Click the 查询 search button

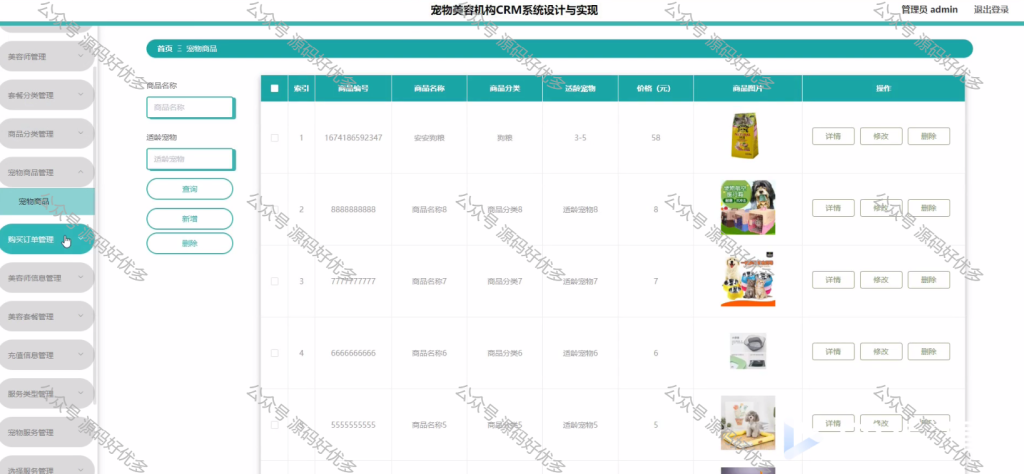pos(189,189)
